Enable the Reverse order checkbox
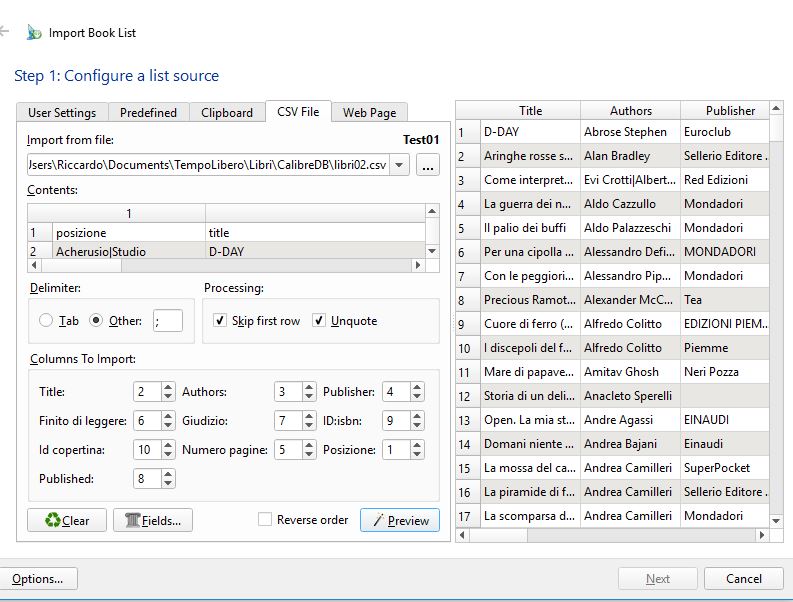Viewport: 793px width, 602px height. click(265, 520)
